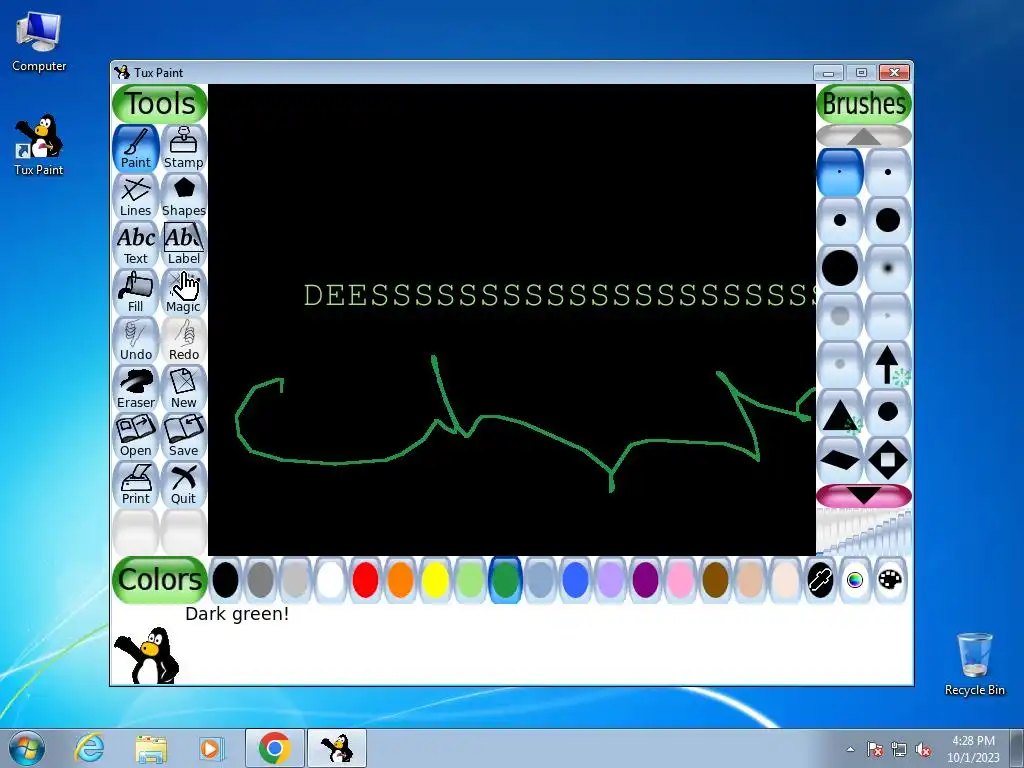Screen dimensions: 1024x768
Task: Select the orange color
Action: pyautogui.click(x=400, y=580)
